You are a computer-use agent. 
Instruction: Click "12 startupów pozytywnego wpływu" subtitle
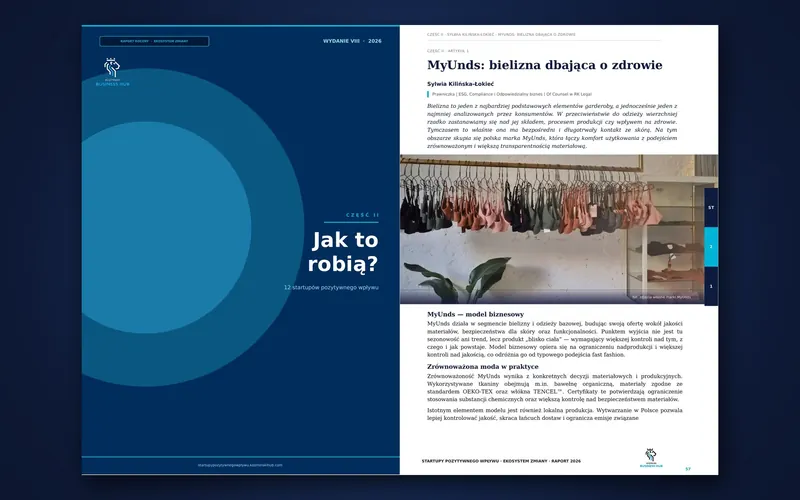331,288
